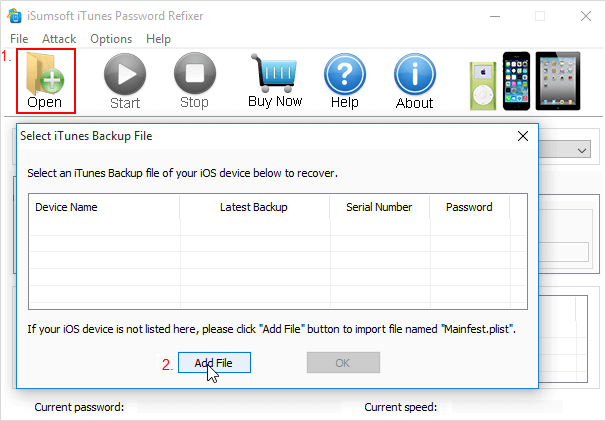Click the Help question mark icon
606x421 pixels.
344,74
